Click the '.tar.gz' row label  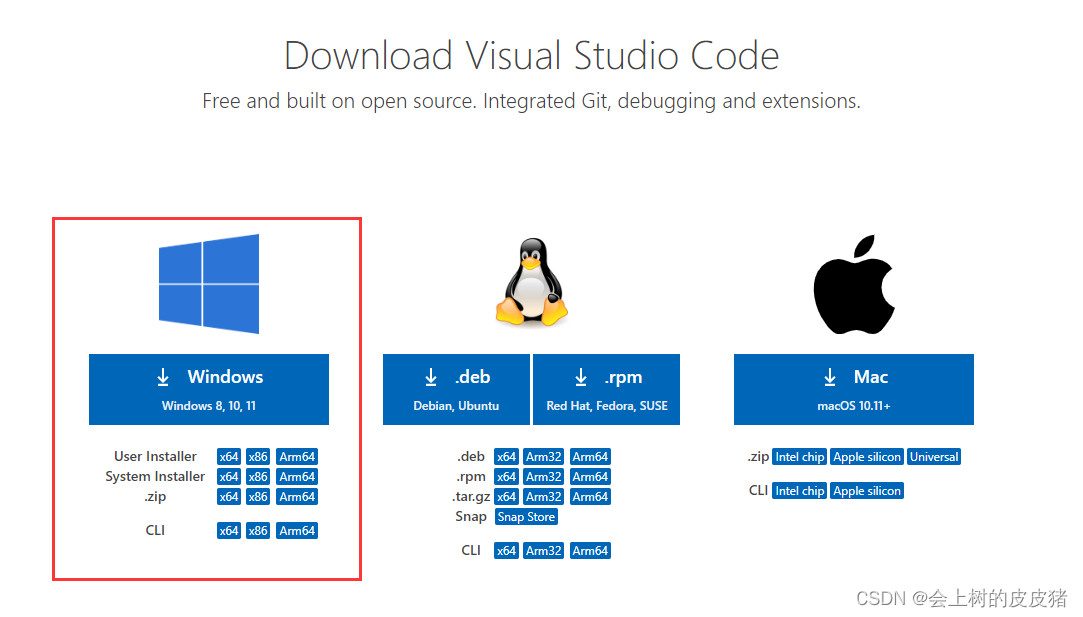click(471, 497)
